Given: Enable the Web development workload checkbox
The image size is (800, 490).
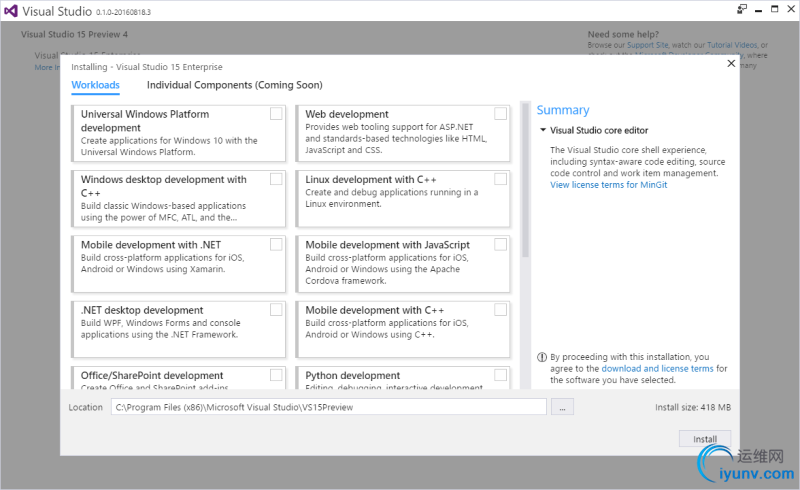Looking at the screenshot, I should click(x=500, y=114).
